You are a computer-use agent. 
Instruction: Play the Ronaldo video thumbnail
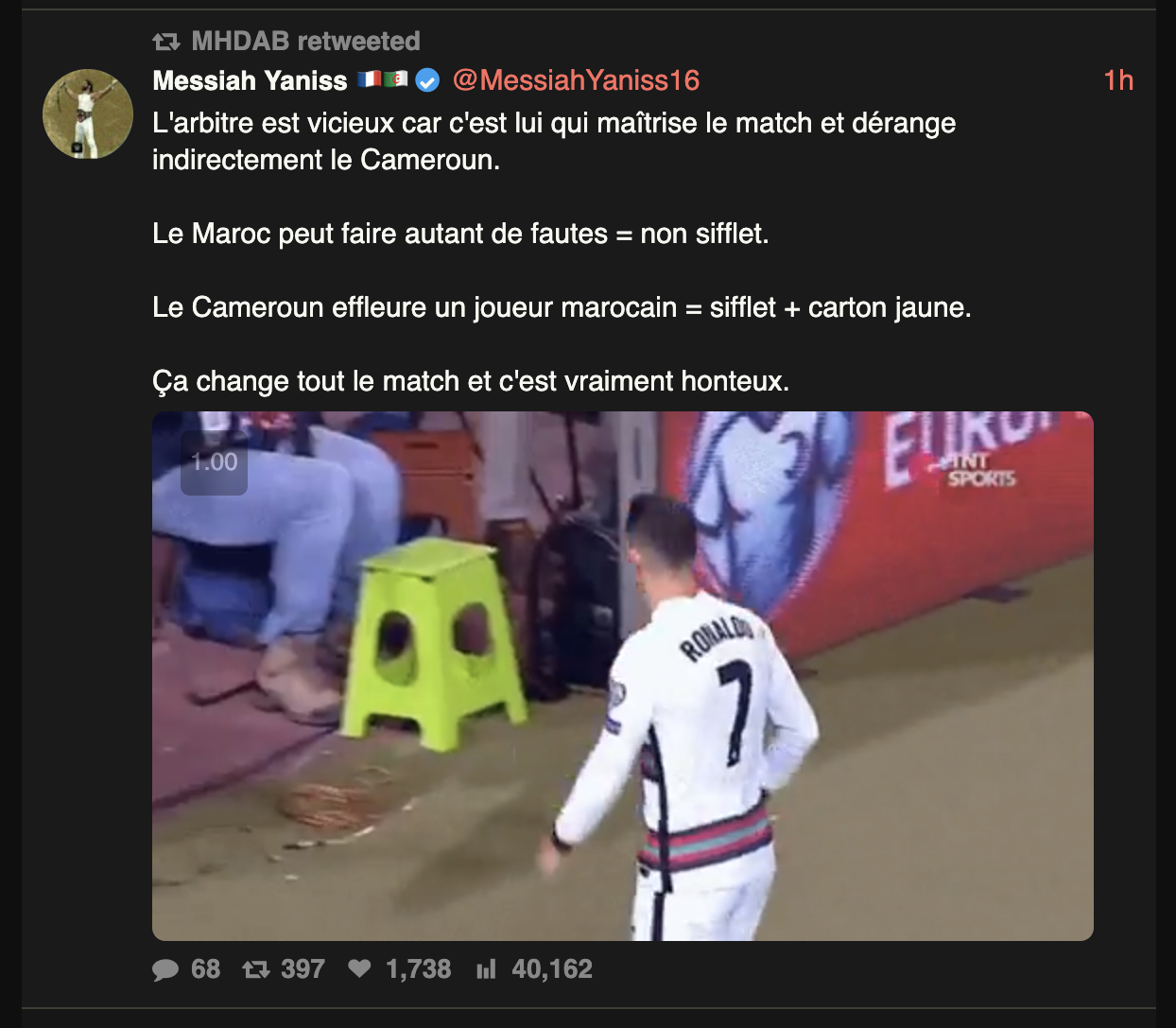tap(623, 676)
